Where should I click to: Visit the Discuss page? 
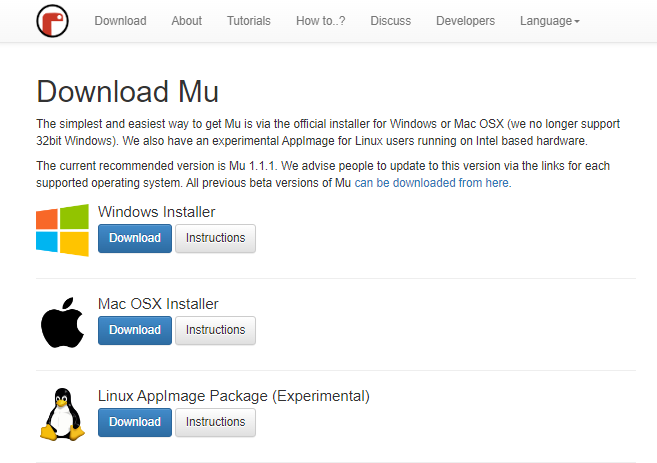click(390, 21)
